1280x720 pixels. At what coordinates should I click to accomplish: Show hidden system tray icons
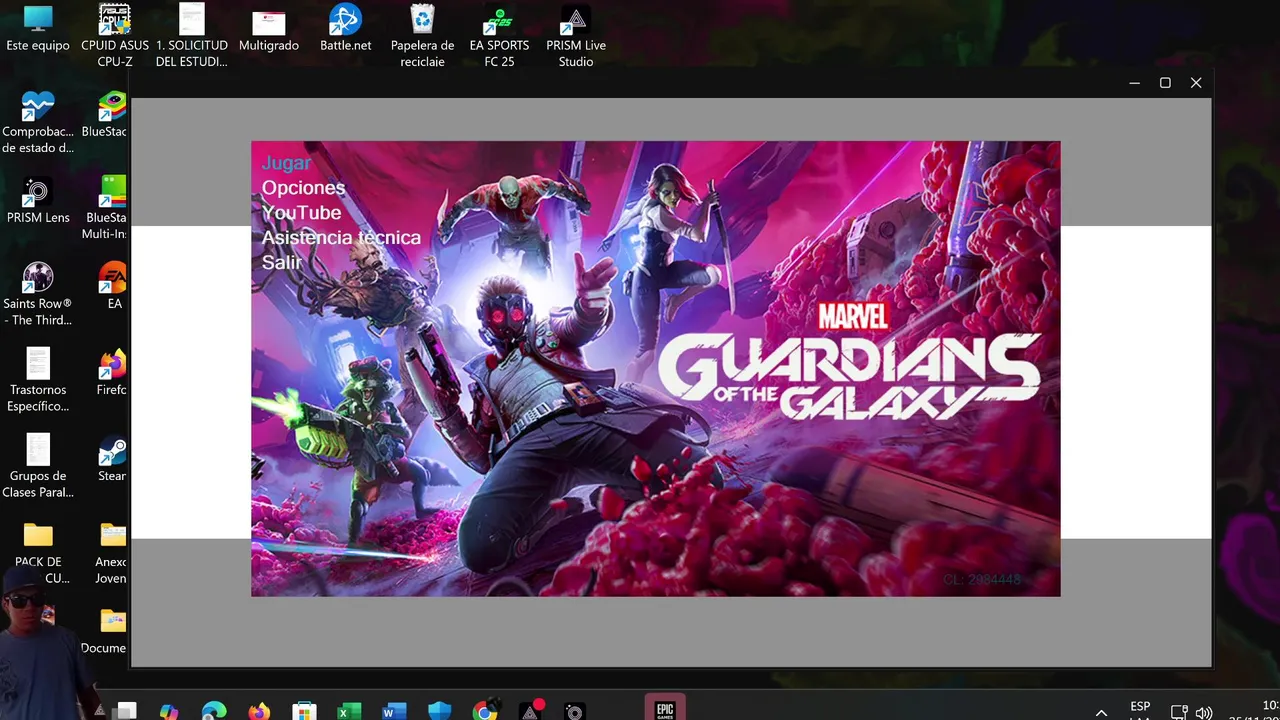point(1101,713)
